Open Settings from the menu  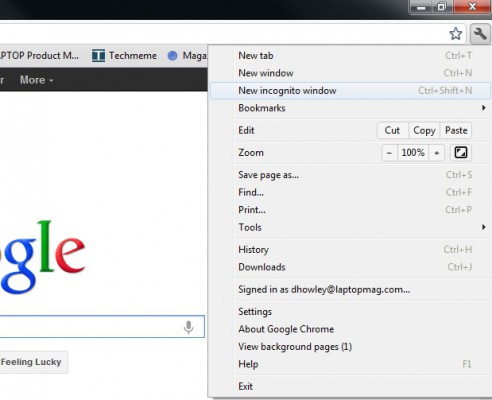coord(350,312)
